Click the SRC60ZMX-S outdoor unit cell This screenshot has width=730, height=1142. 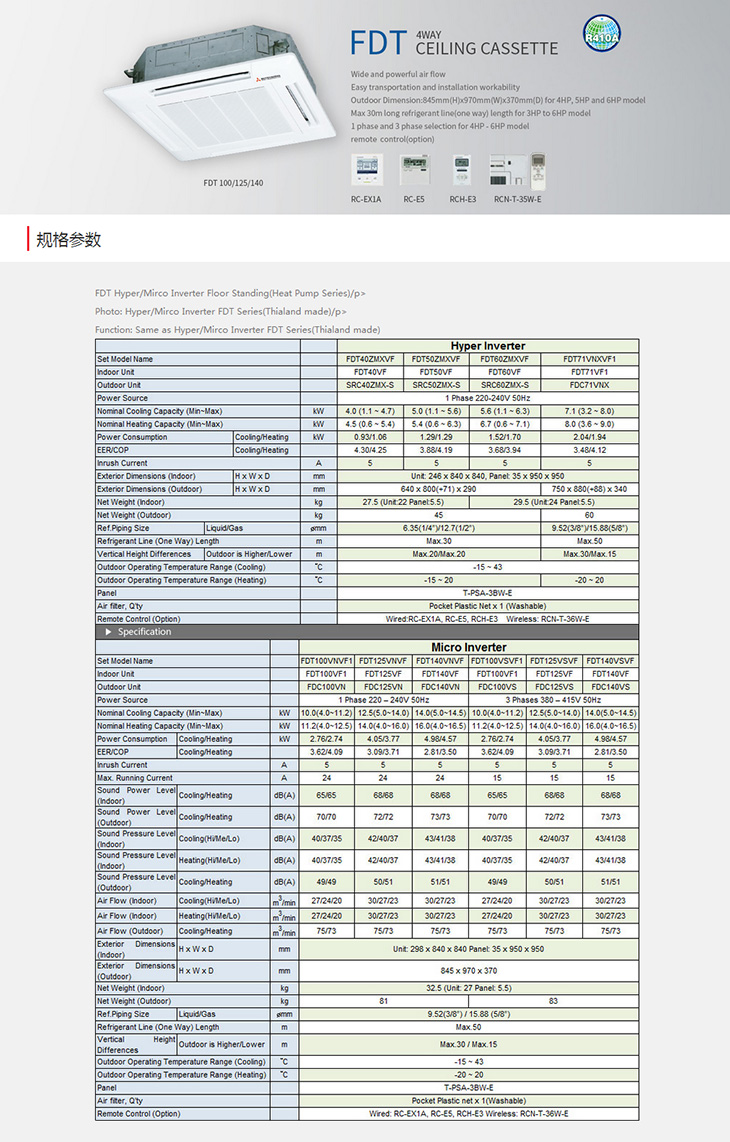[x=504, y=385]
